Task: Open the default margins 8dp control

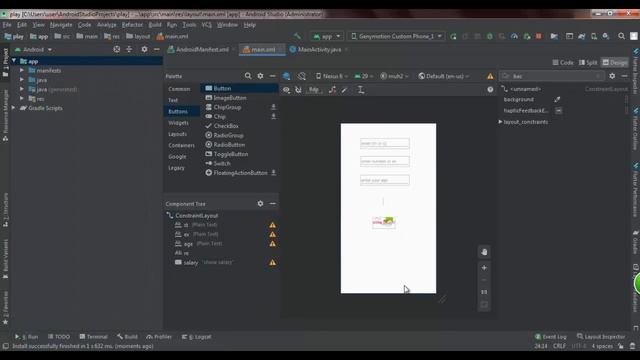Action: 313,90
